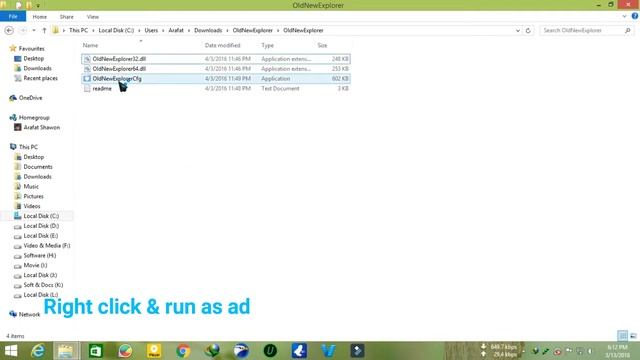Click the search magnifier icon
The width and height of the screenshot is (640, 360).
(628, 30)
